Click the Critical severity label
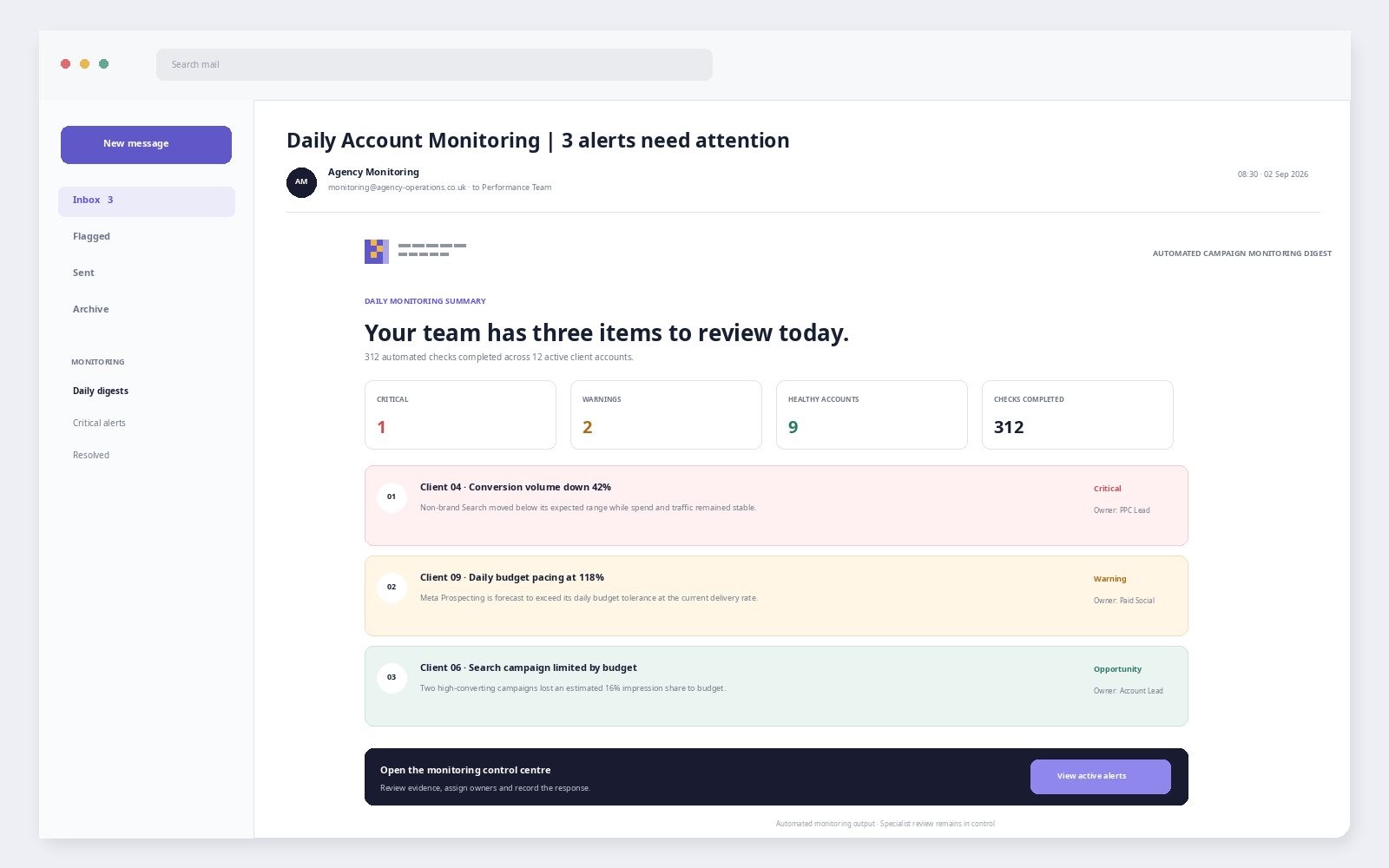The height and width of the screenshot is (868, 1389). 1107,489
